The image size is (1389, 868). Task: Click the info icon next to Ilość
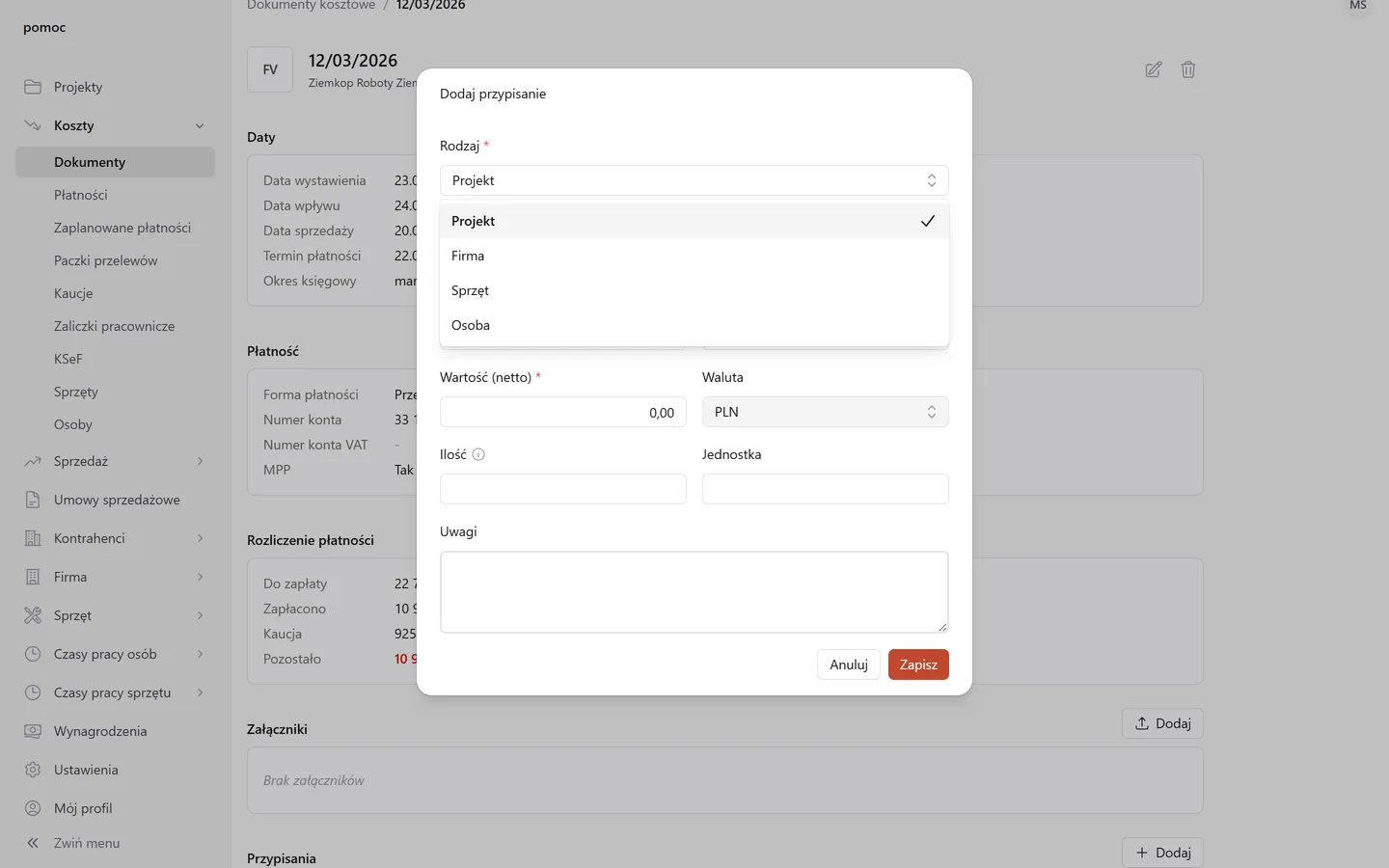(x=478, y=454)
